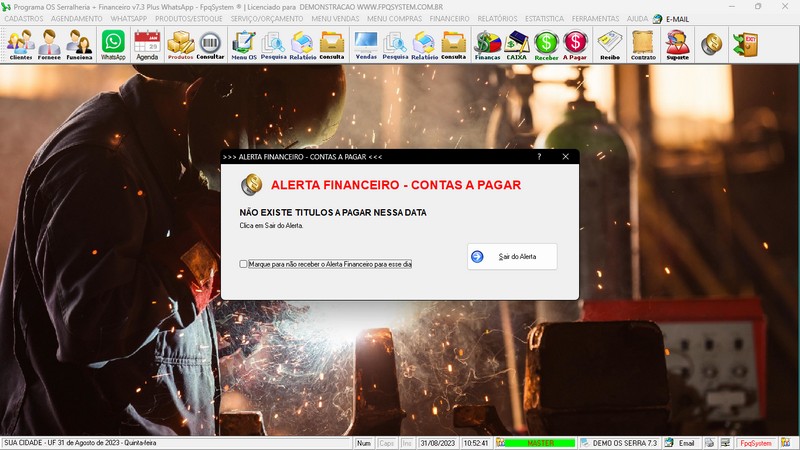This screenshot has height=450, width=800.
Task: Open the Fornece suppliers icon
Action: [x=49, y=44]
